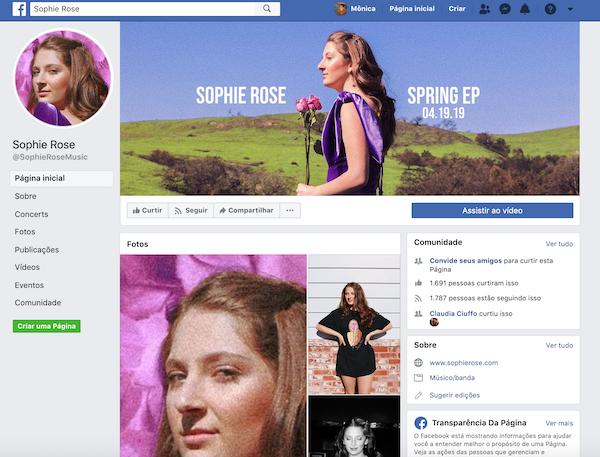Screen dimensions: 600x457
Task: Open the help question mark icon
Action: click(x=549, y=9)
